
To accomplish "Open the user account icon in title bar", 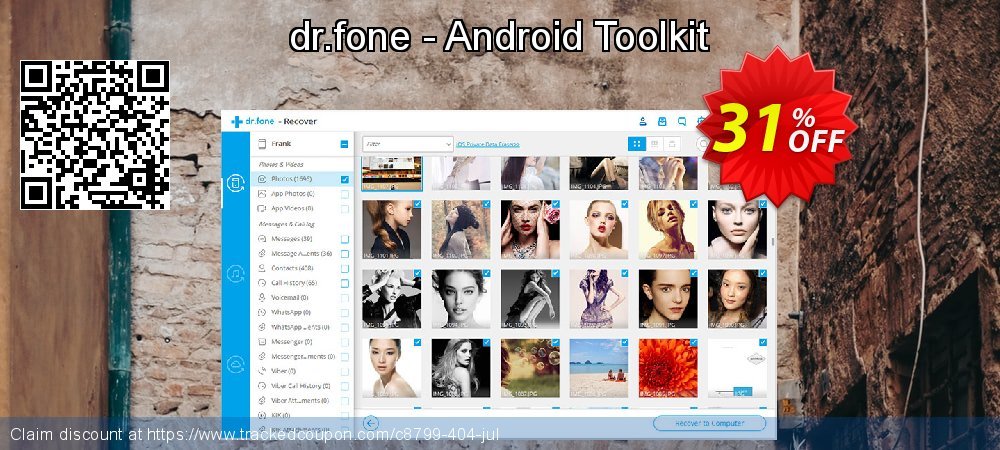I will tap(643, 121).
